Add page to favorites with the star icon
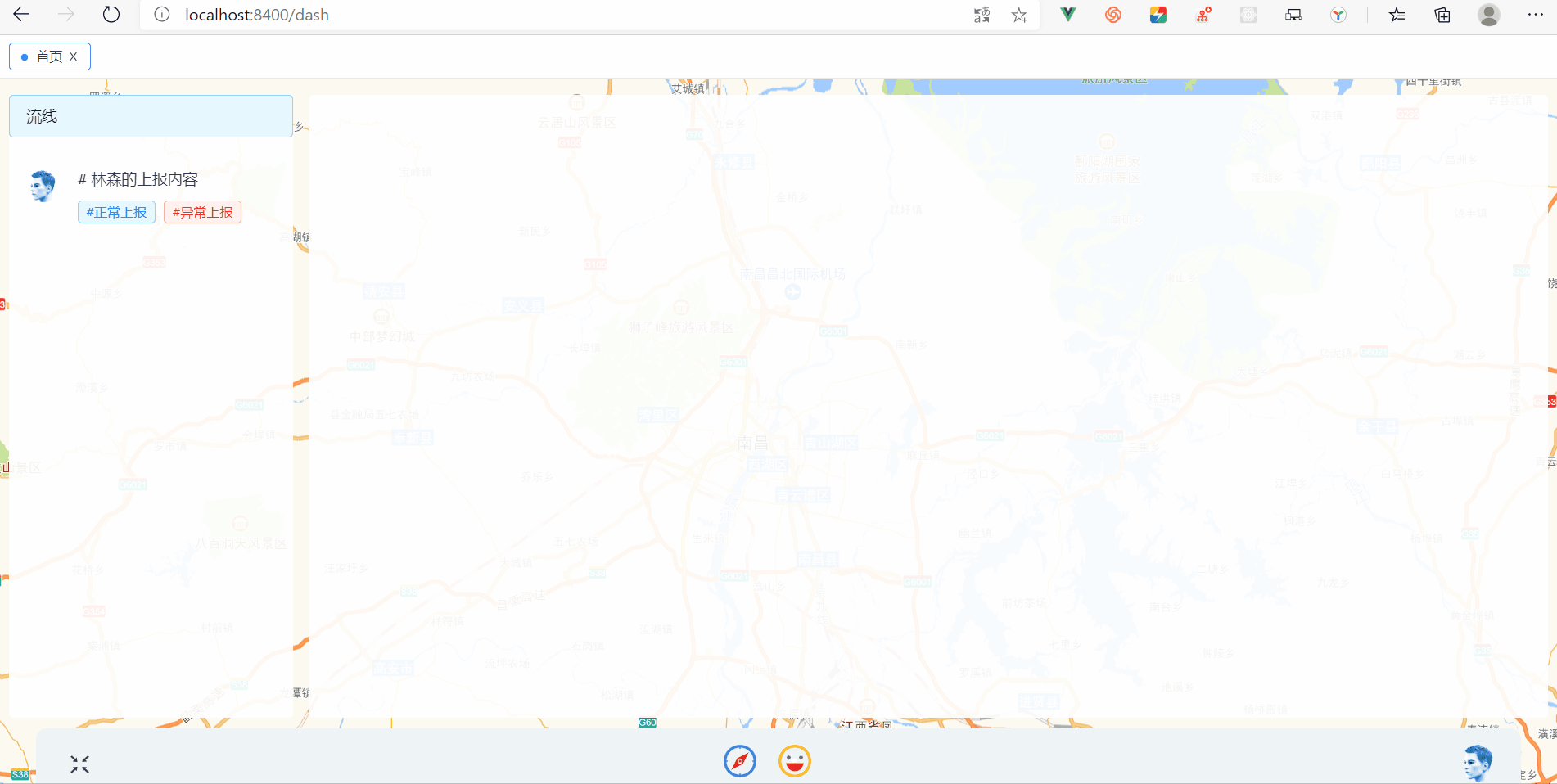This screenshot has height=784, width=1557. [x=1019, y=15]
